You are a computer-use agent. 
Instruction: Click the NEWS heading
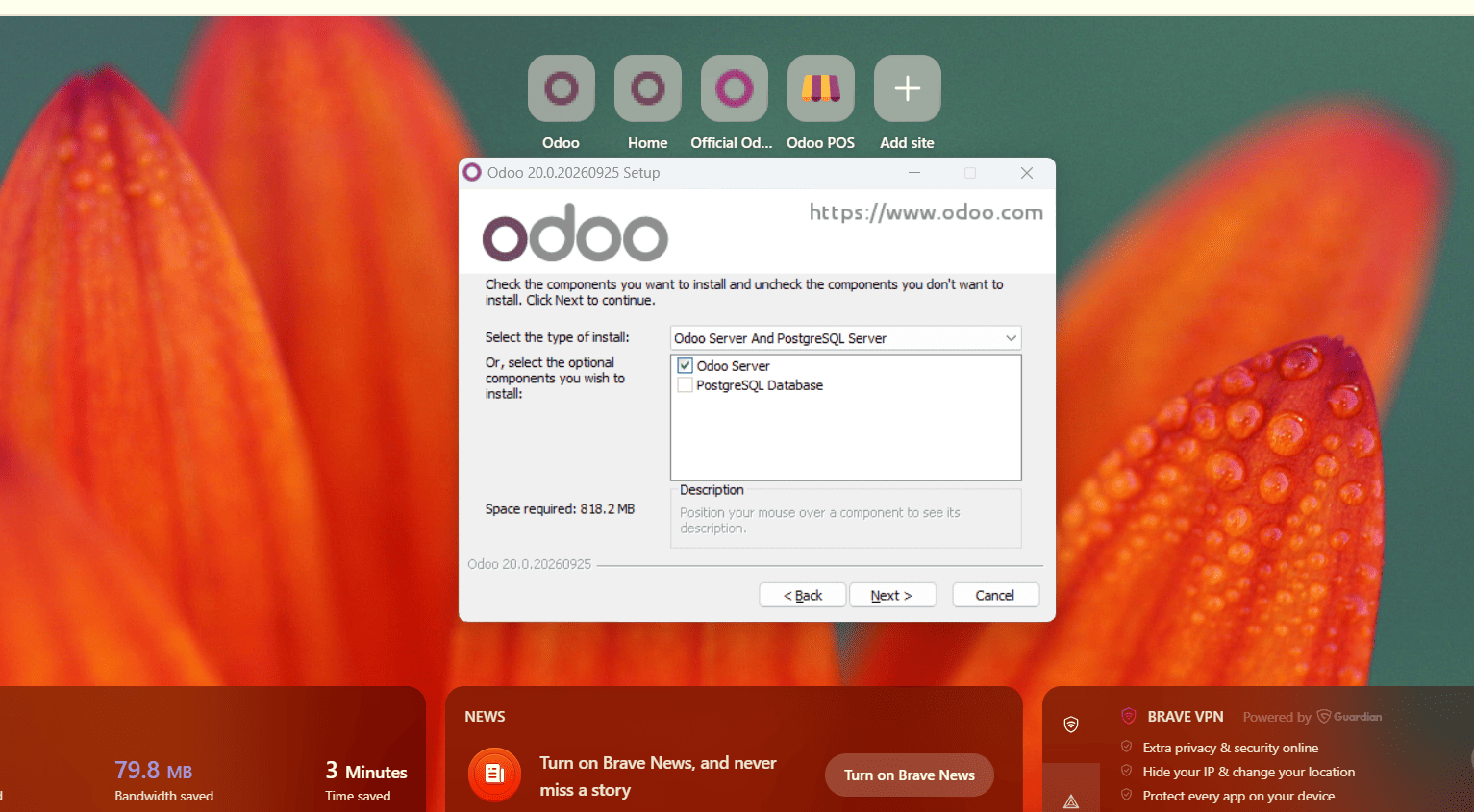(485, 717)
